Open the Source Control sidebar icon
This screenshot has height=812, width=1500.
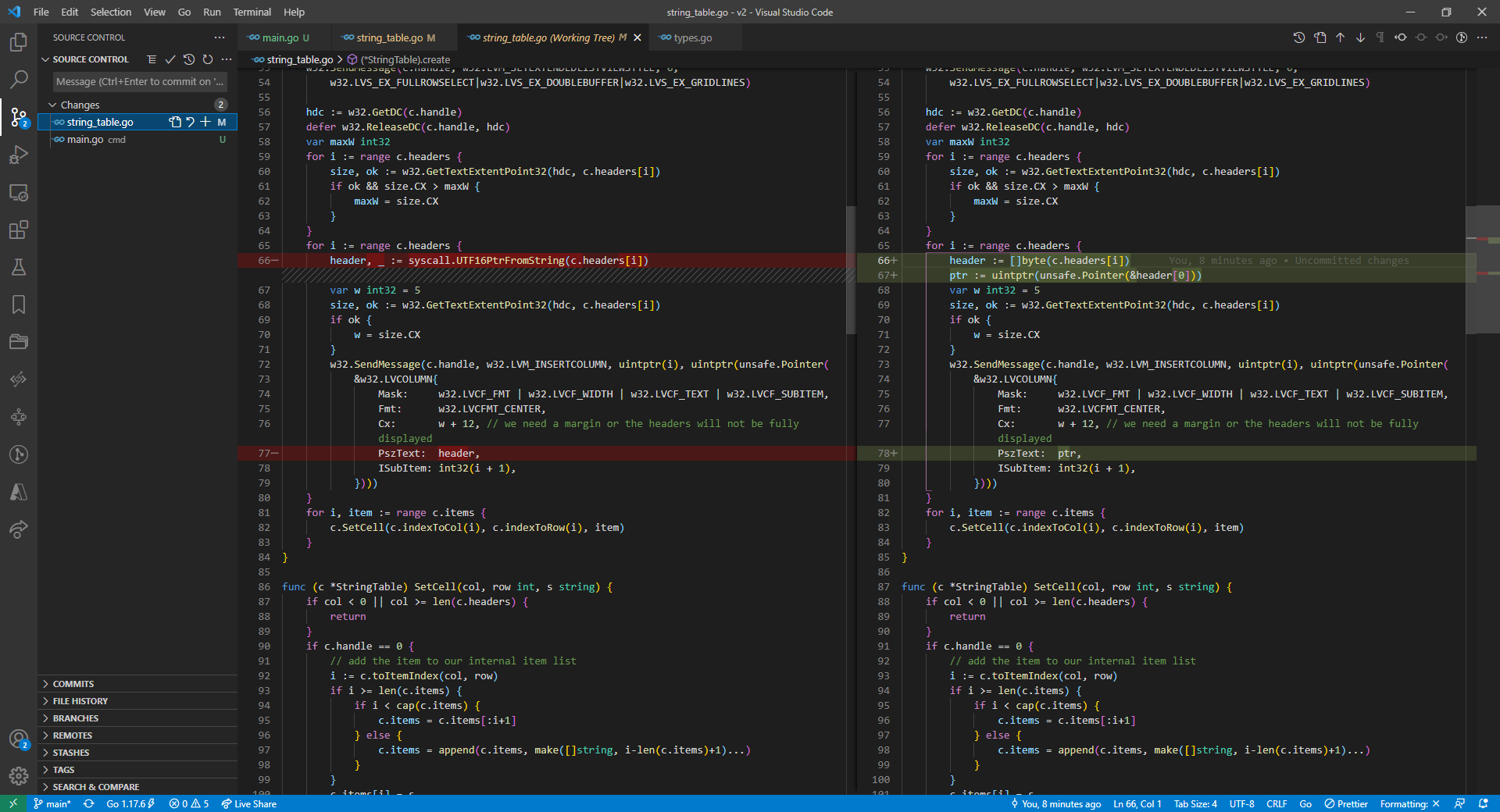tap(19, 117)
